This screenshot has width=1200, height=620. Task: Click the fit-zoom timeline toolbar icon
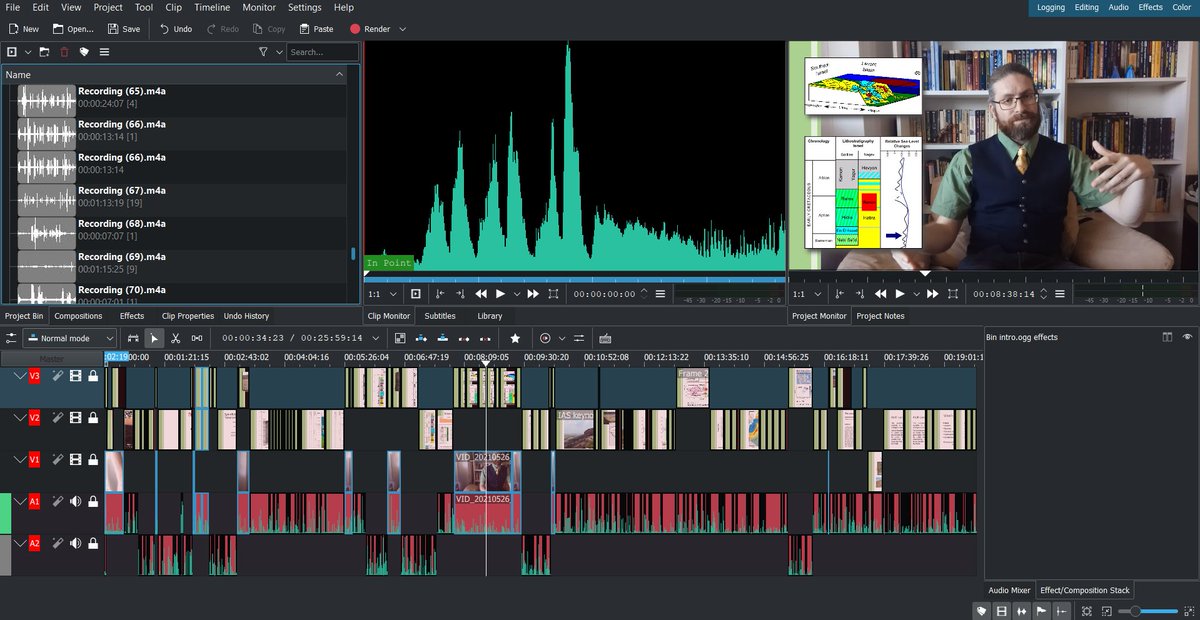tap(1087, 610)
